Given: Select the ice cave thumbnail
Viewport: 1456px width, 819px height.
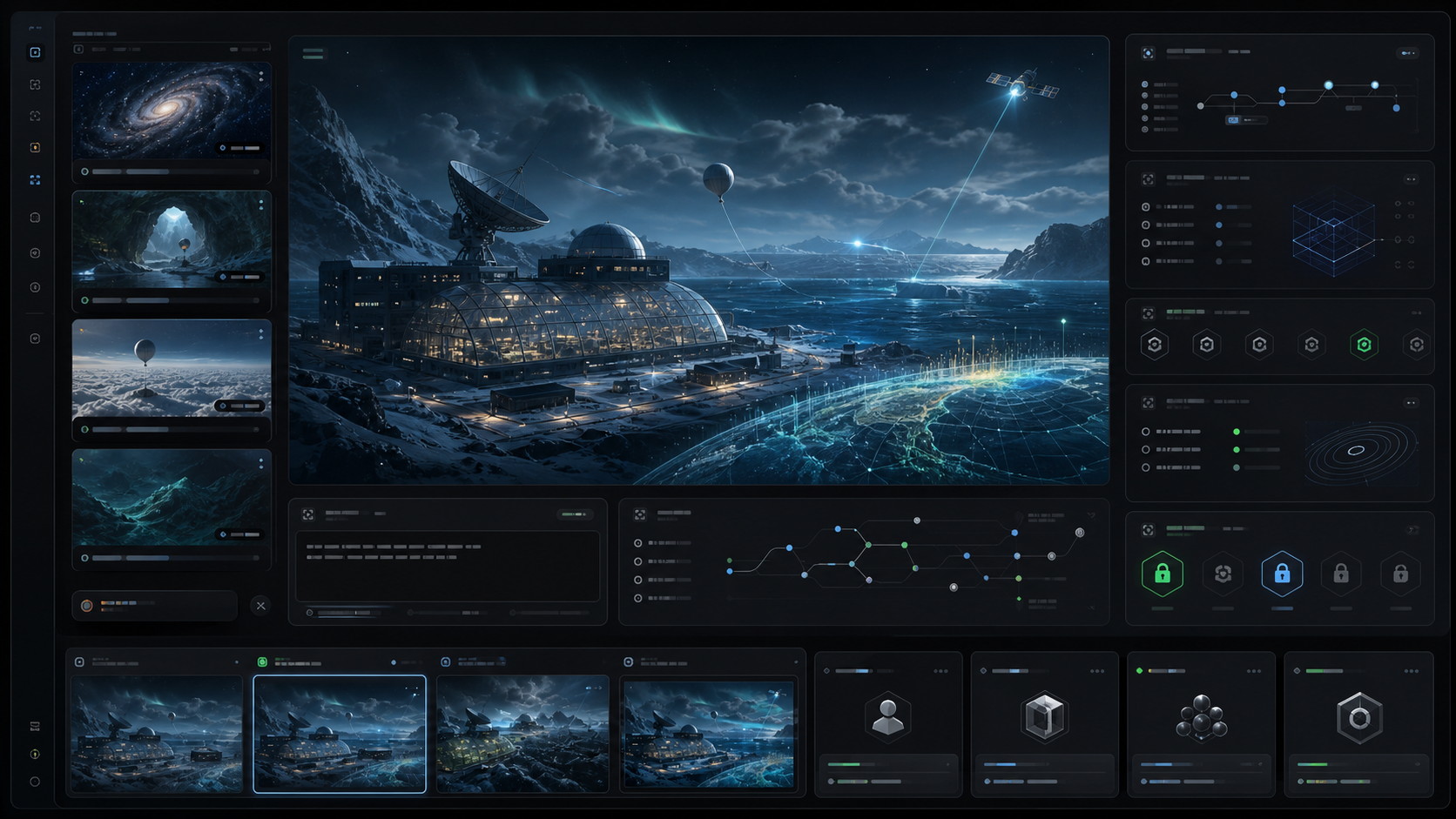Looking at the screenshot, I should pyautogui.click(x=172, y=239).
